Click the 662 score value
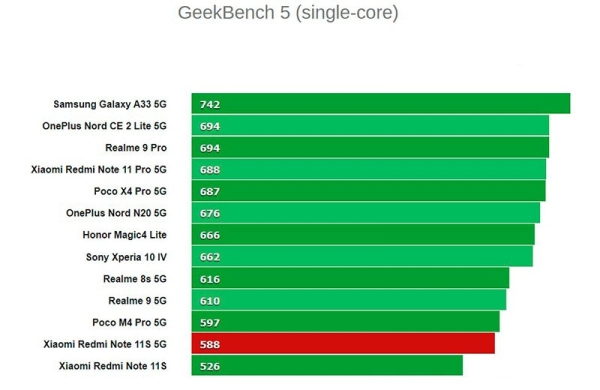 210,256
